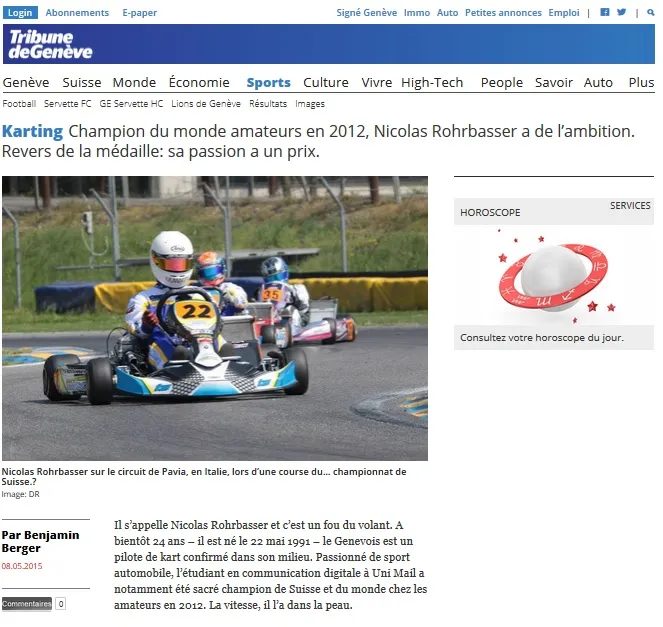Open the Abonnements link
663x627 pixels.
point(77,13)
